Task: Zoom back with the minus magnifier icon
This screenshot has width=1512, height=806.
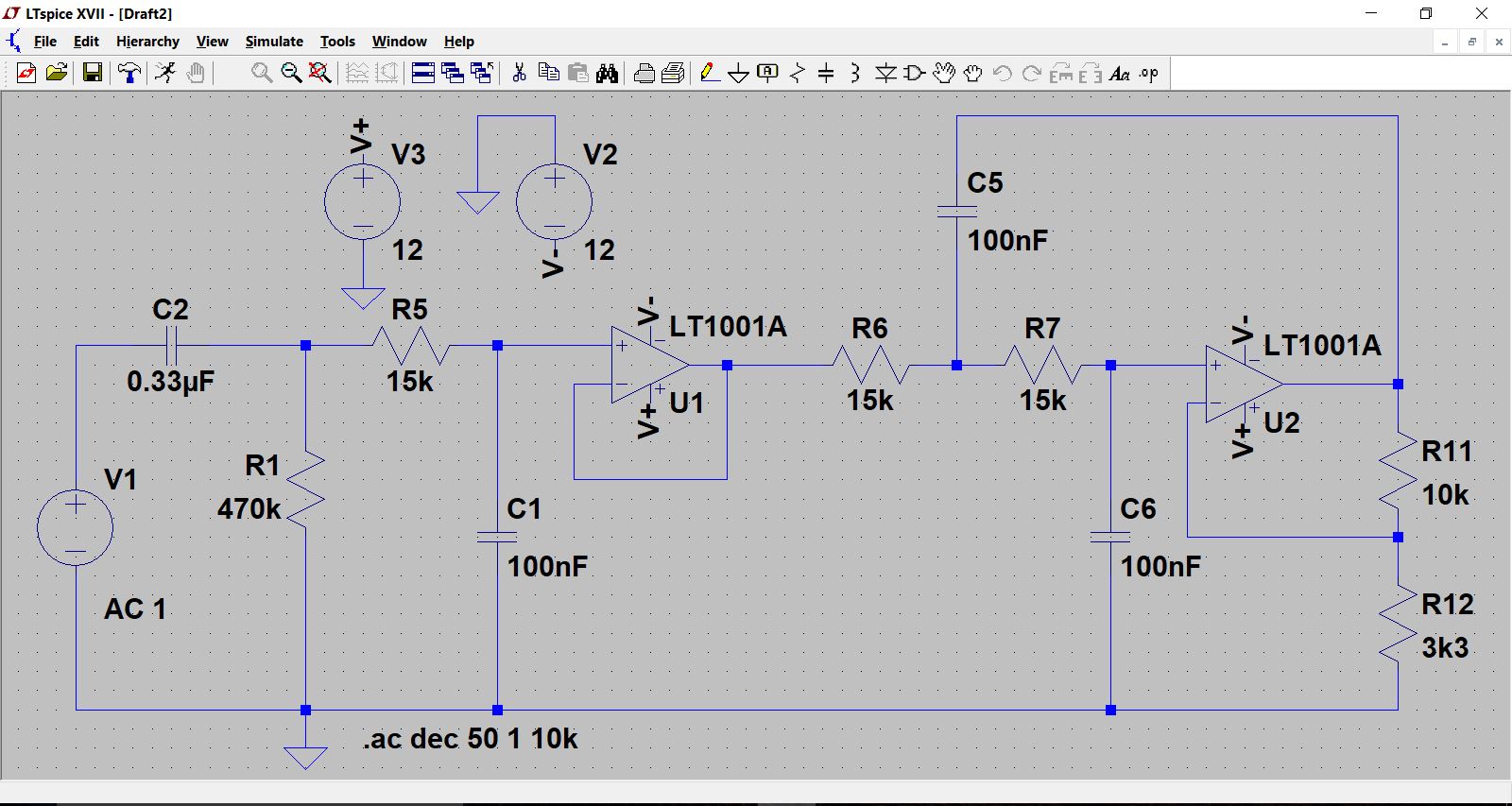Action: click(291, 73)
